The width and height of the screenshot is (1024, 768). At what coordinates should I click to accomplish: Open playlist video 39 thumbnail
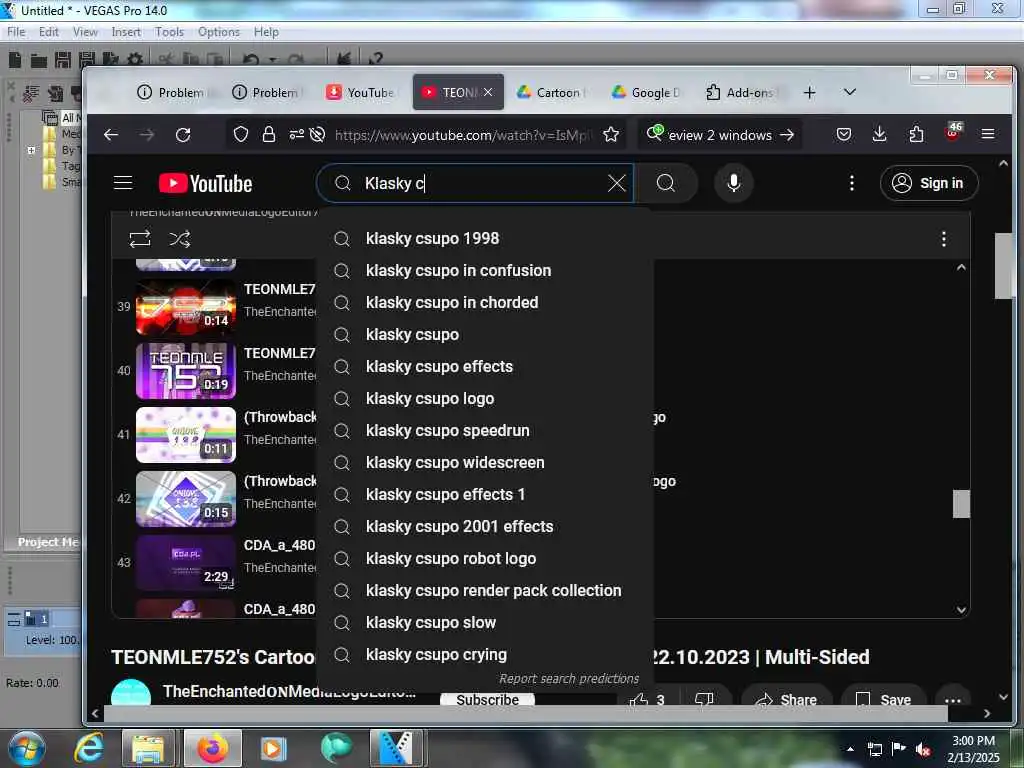pos(185,307)
